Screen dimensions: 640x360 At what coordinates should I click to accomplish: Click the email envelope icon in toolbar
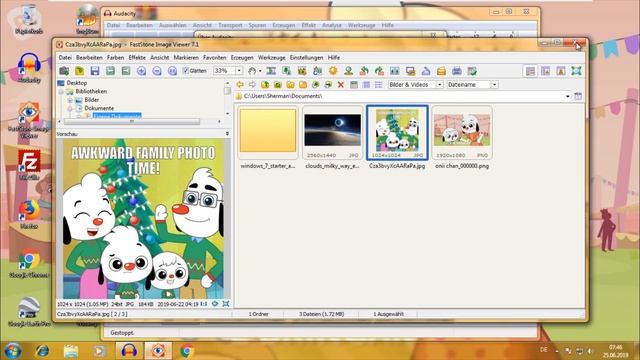pyautogui.click(x=441, y=71)
